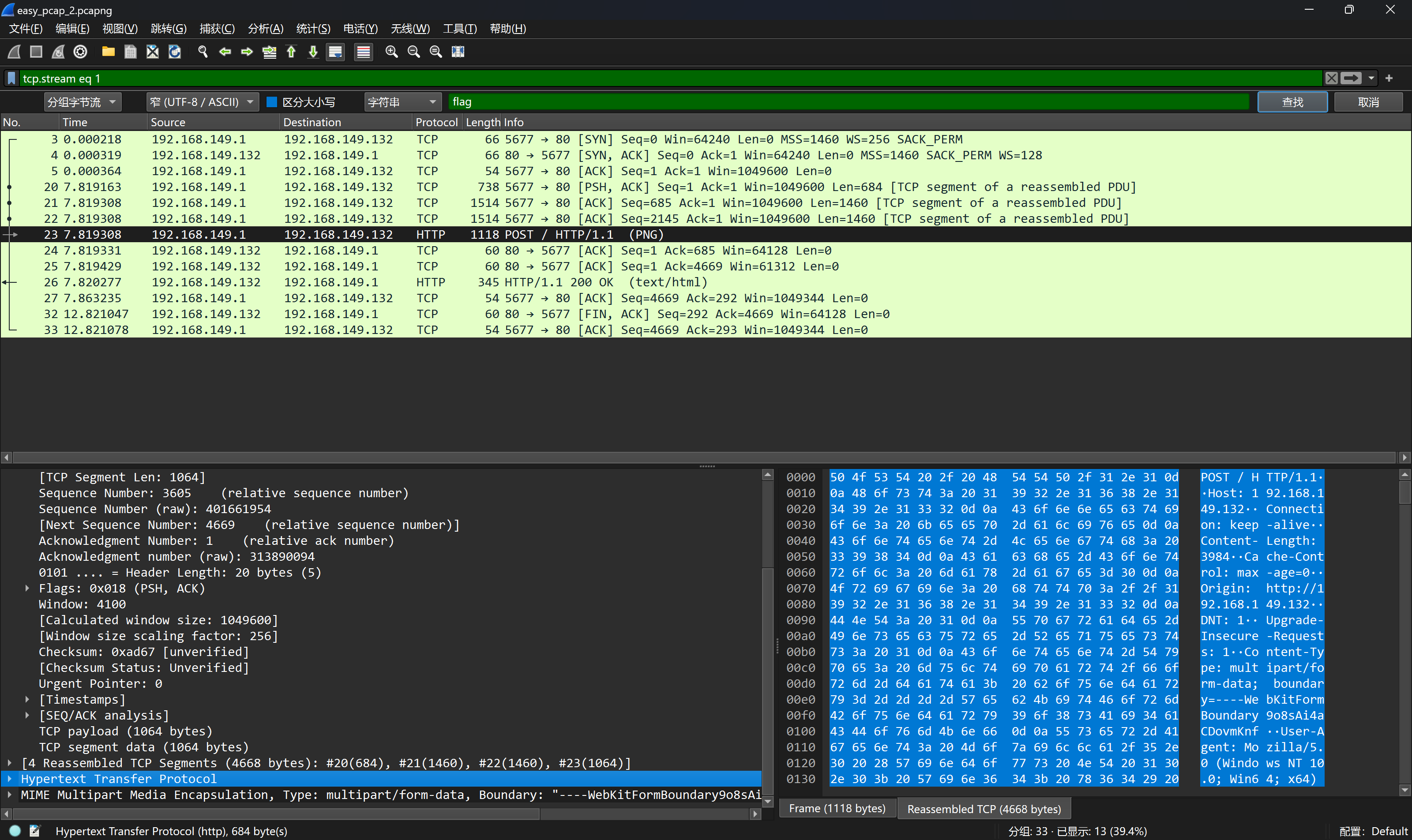Go forward in packet history (right arrow)
Viewport: 1412px width, 840px height.
tap(247, 52)
